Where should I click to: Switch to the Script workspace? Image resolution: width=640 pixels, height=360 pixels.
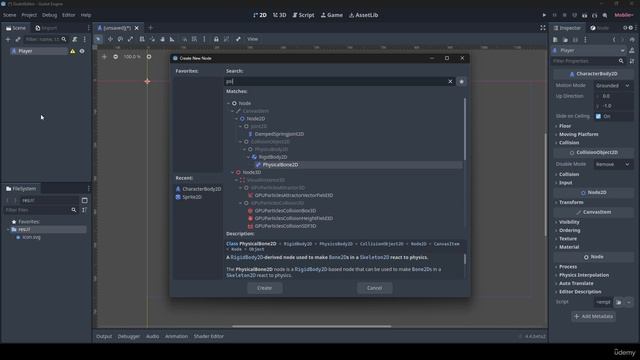pyautogui.click(x=303, y=15)
